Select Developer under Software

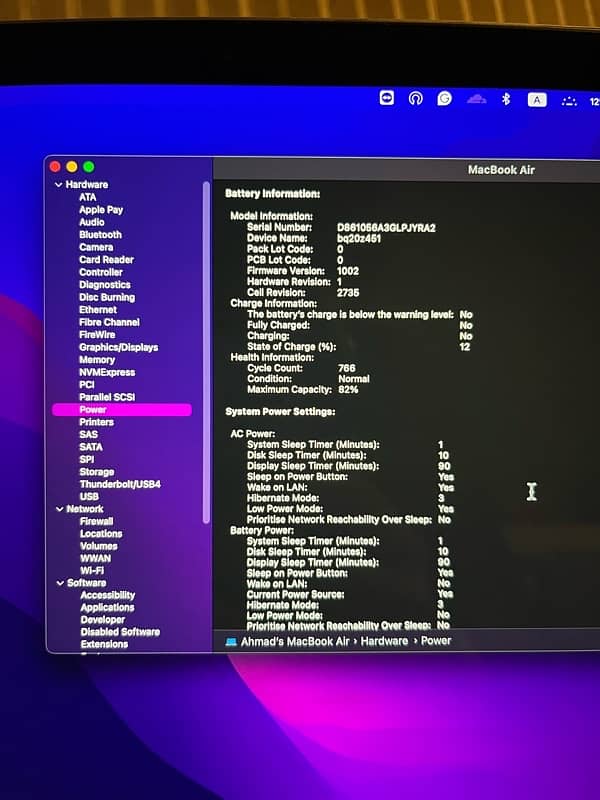[x=103, y=619]
